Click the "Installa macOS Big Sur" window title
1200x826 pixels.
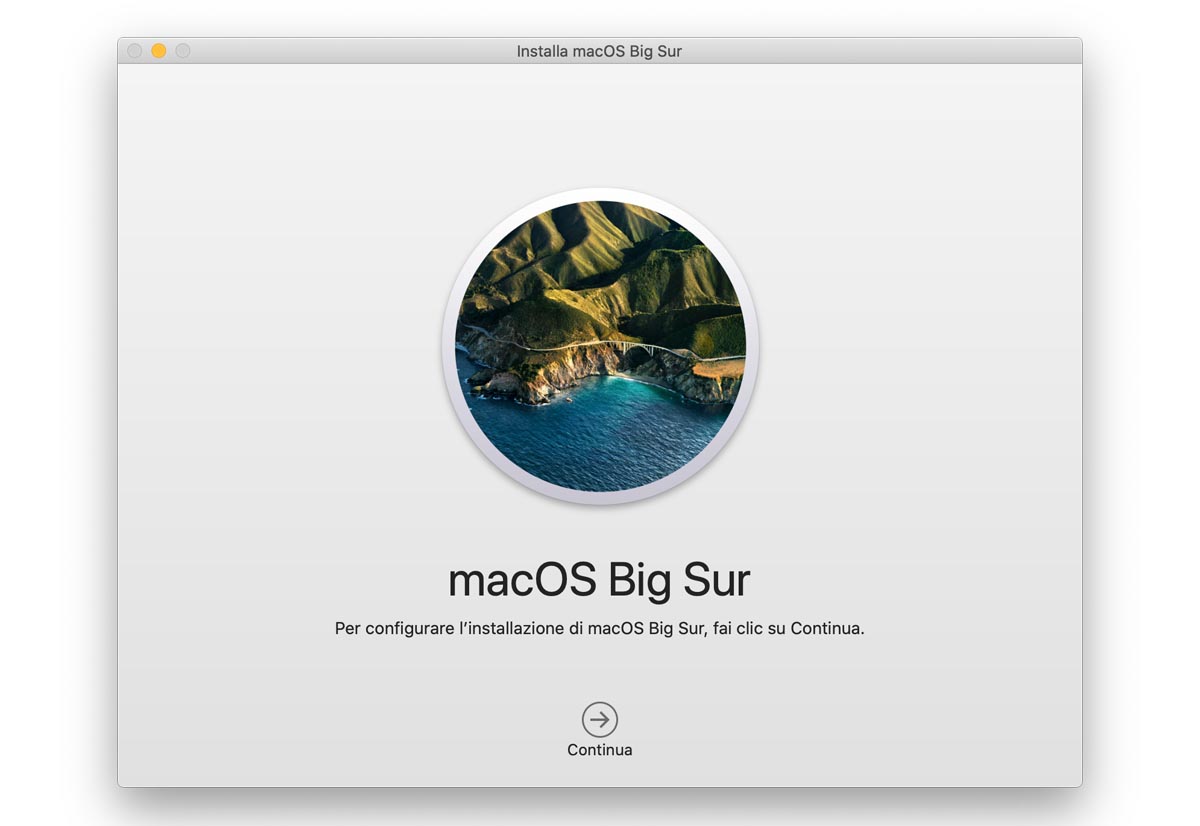(599, 51)
